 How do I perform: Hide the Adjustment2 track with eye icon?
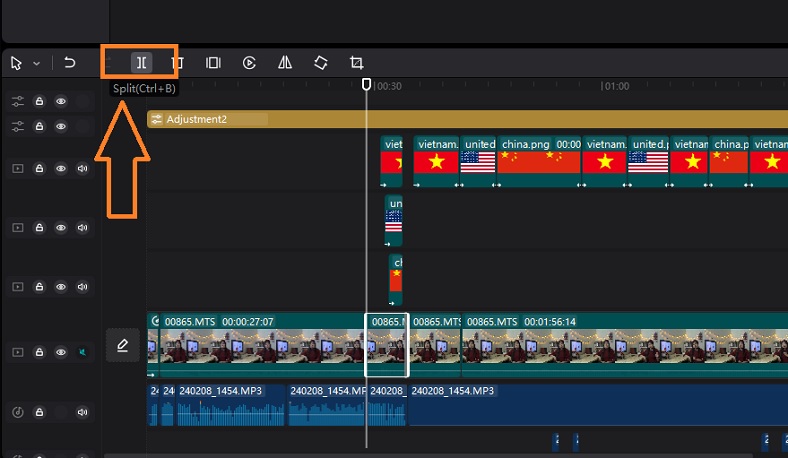(61, 127)
